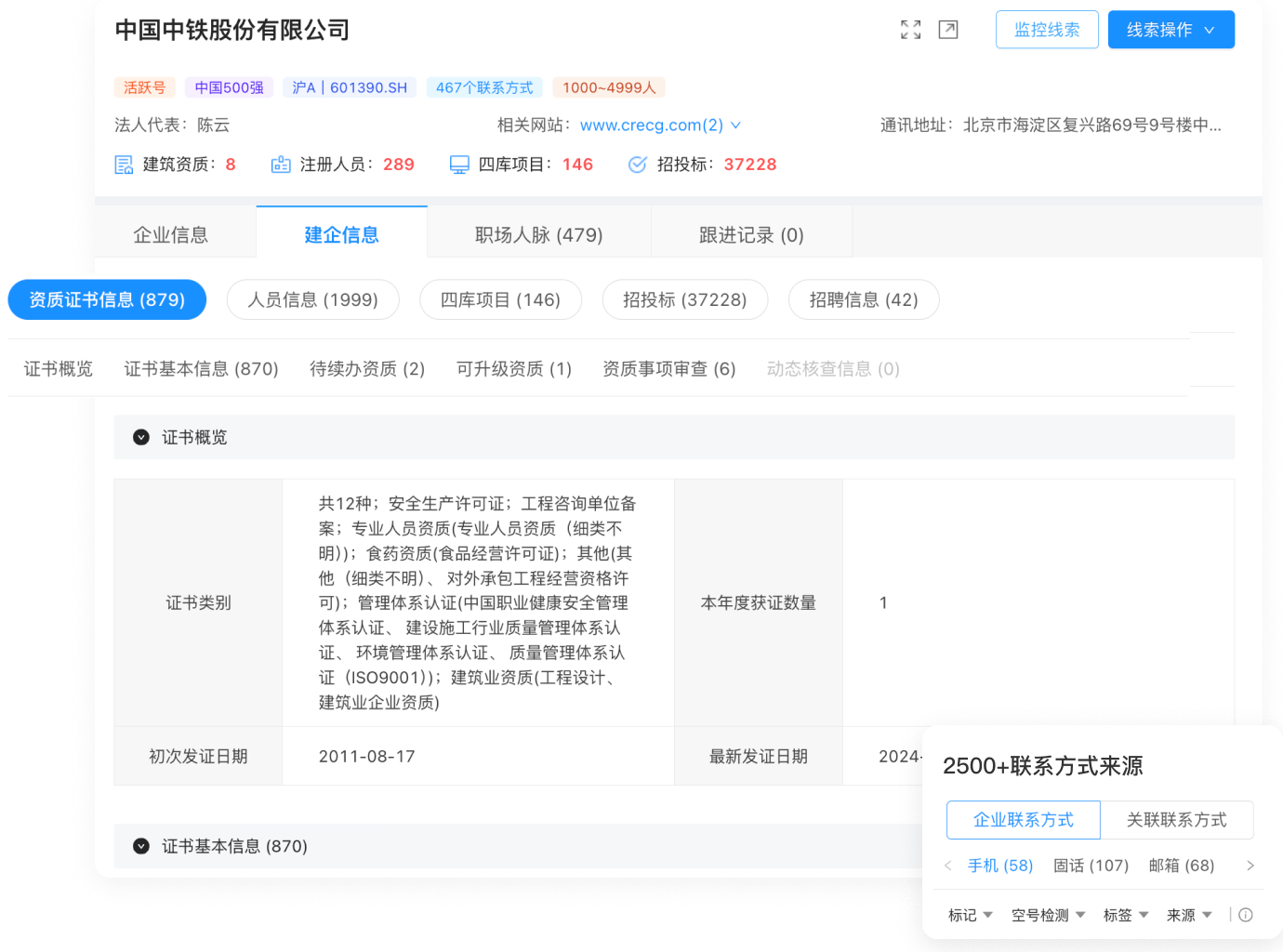Jump to 待续办资质 (2) anchor
The height and width of the screenshot is (952, 1283).
367,369
